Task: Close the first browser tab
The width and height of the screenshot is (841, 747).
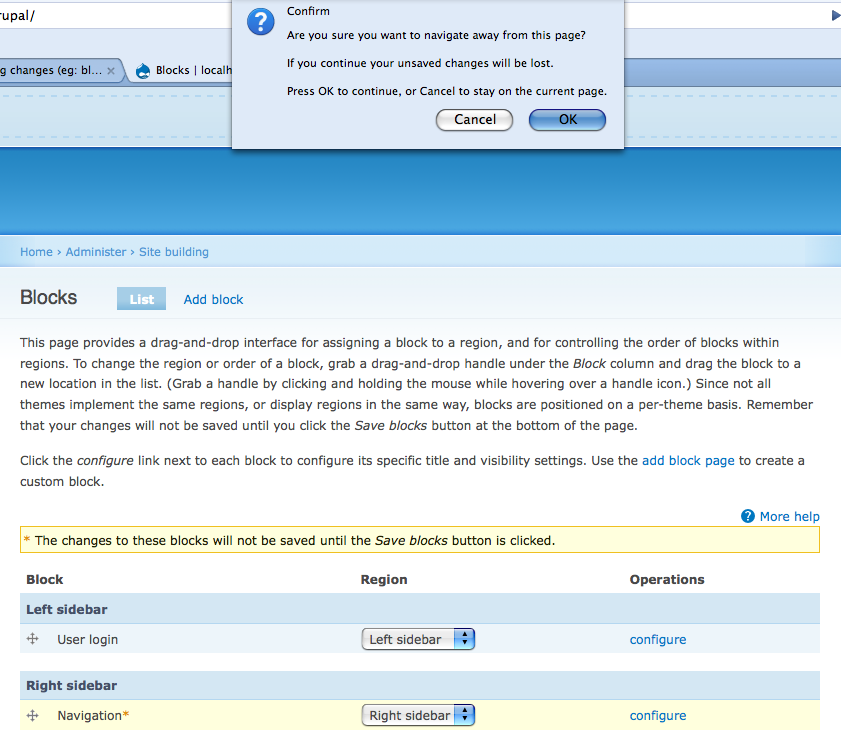Action: 110,71
